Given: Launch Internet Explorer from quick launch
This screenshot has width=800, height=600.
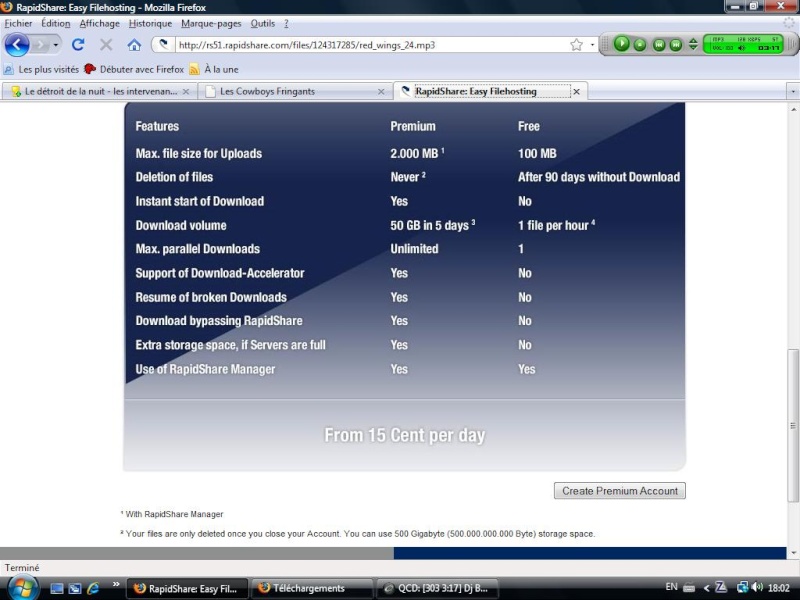Looking at the screenshot, I should [93, 589].
